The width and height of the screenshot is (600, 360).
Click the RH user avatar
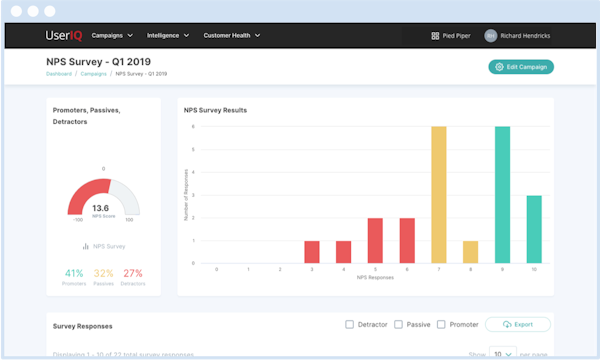point(491,36)
